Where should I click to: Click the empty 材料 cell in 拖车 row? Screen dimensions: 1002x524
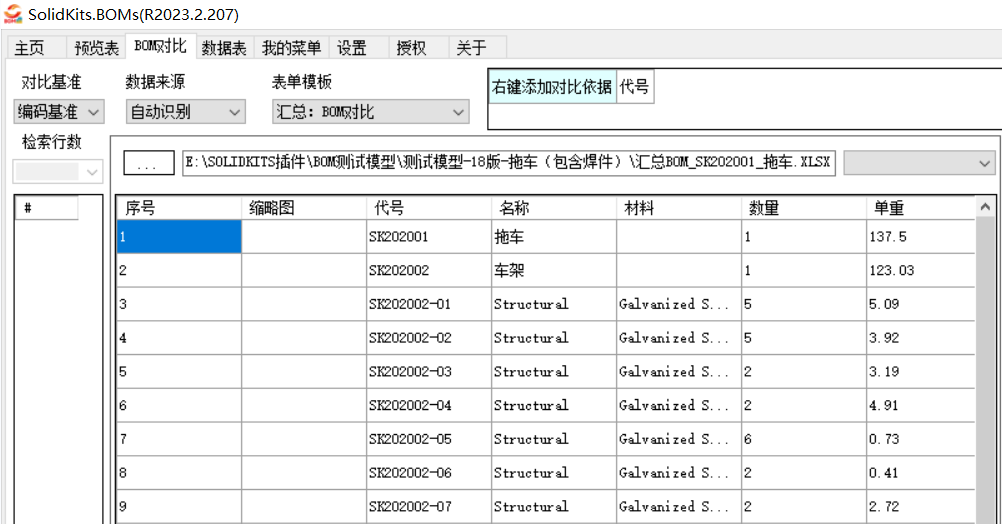coord(679,236)
